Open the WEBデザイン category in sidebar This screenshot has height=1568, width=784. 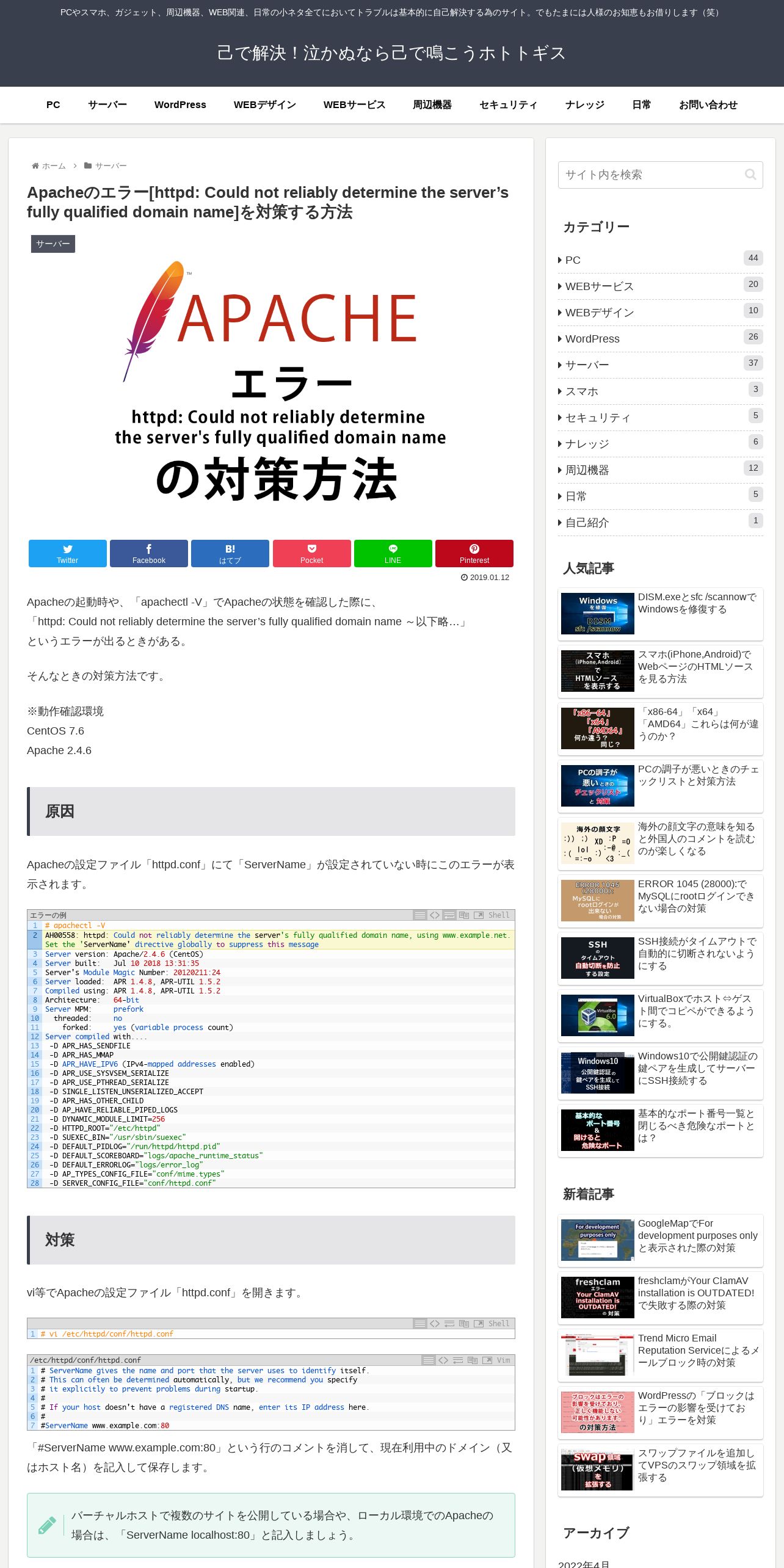point(661,313)
